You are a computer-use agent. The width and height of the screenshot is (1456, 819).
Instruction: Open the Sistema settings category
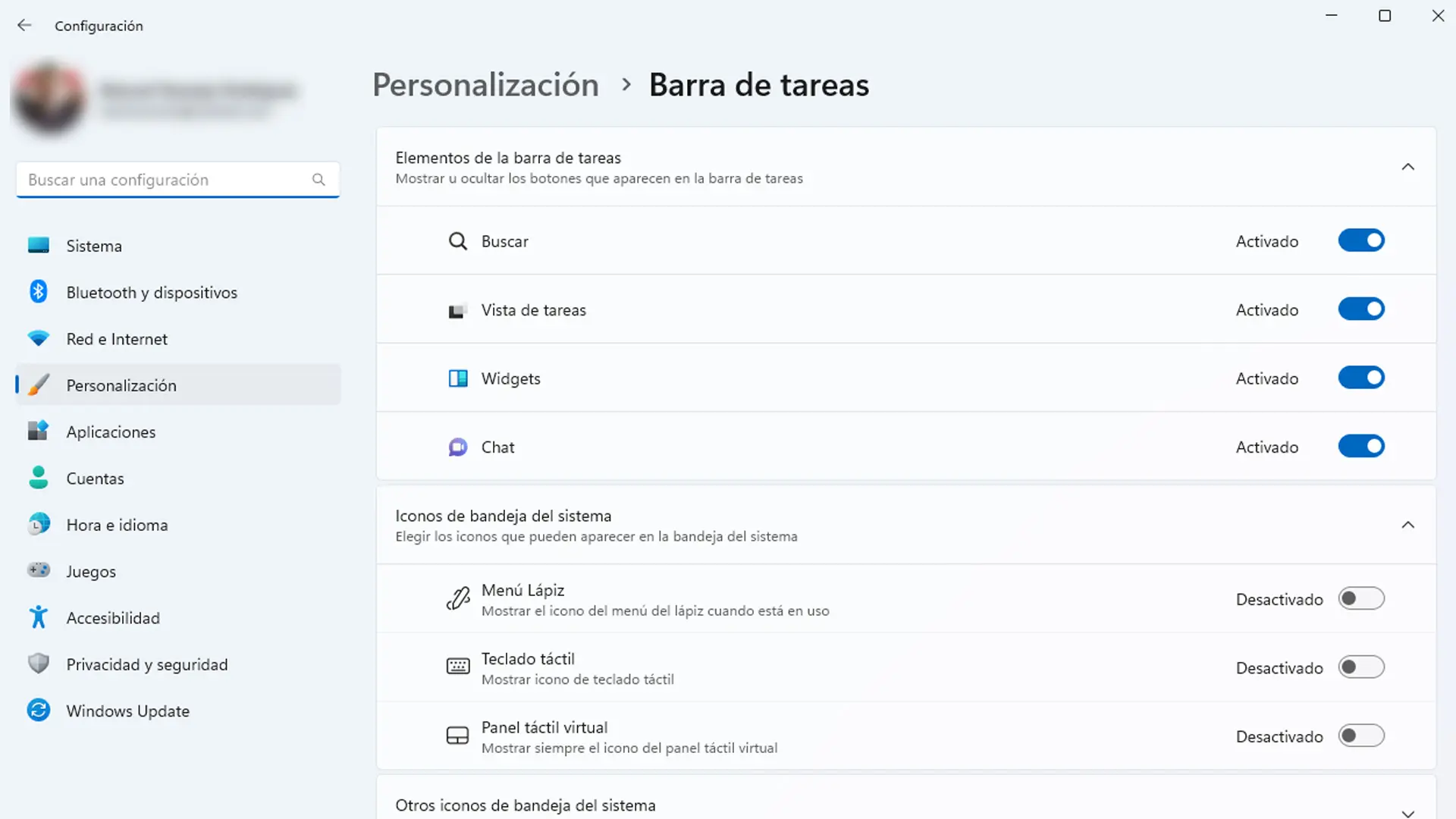pos(94,246)
